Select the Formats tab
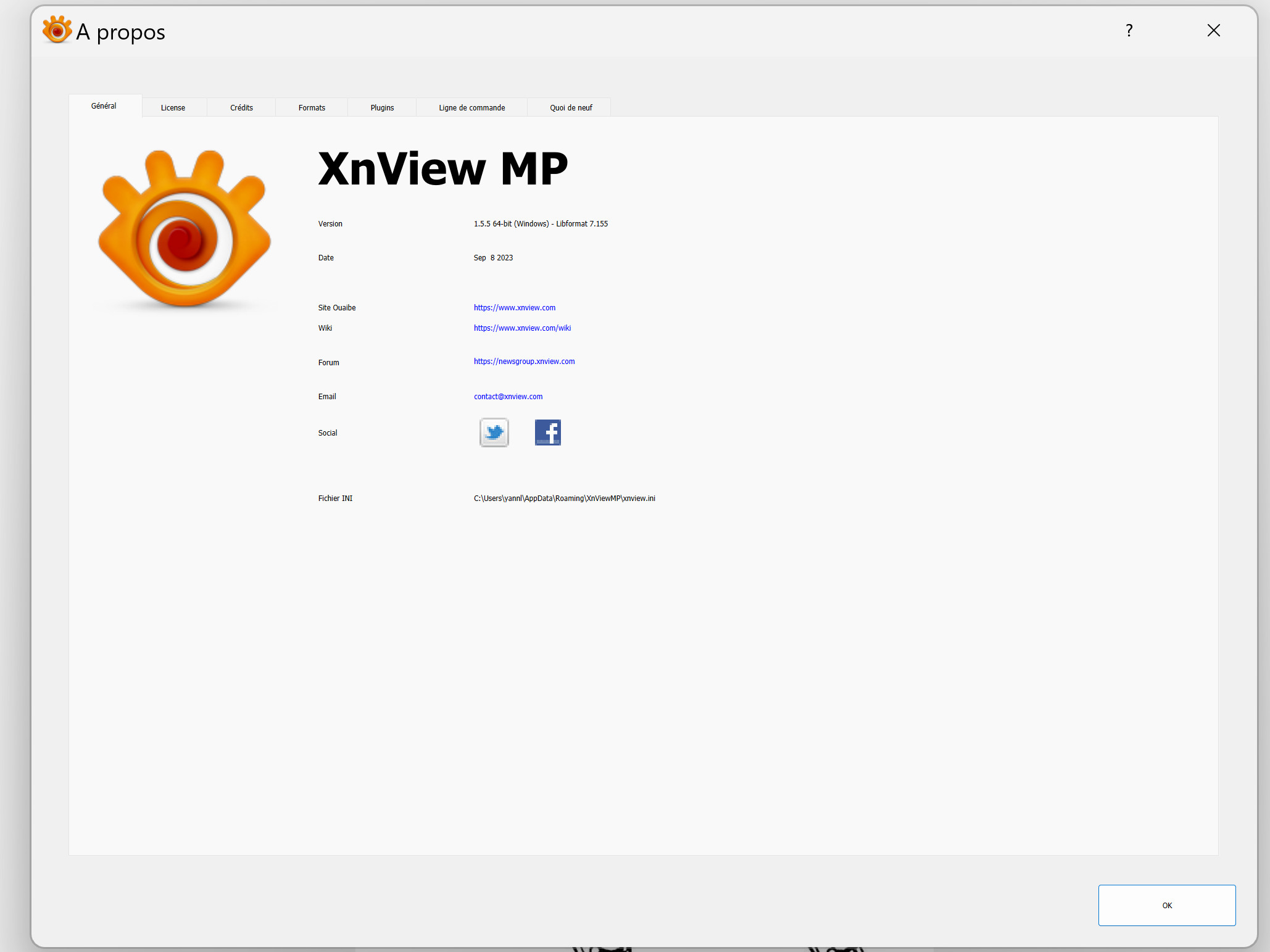Viewport: 1270px width, 952px height. tap(312, 107)
